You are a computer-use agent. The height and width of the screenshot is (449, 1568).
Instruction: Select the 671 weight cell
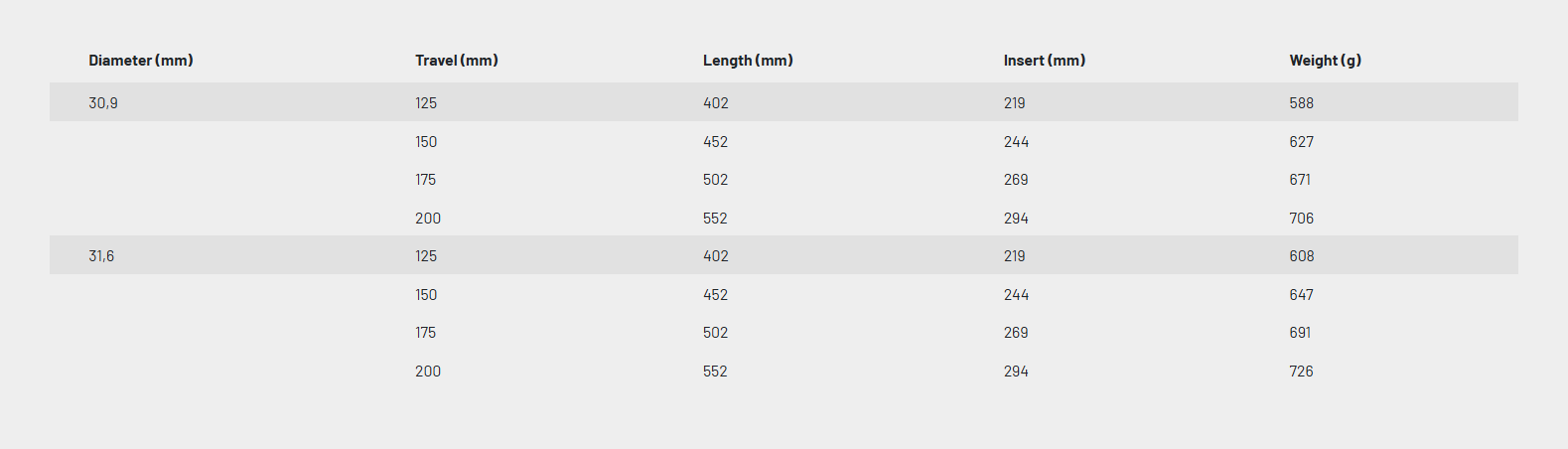[1301, 180]
